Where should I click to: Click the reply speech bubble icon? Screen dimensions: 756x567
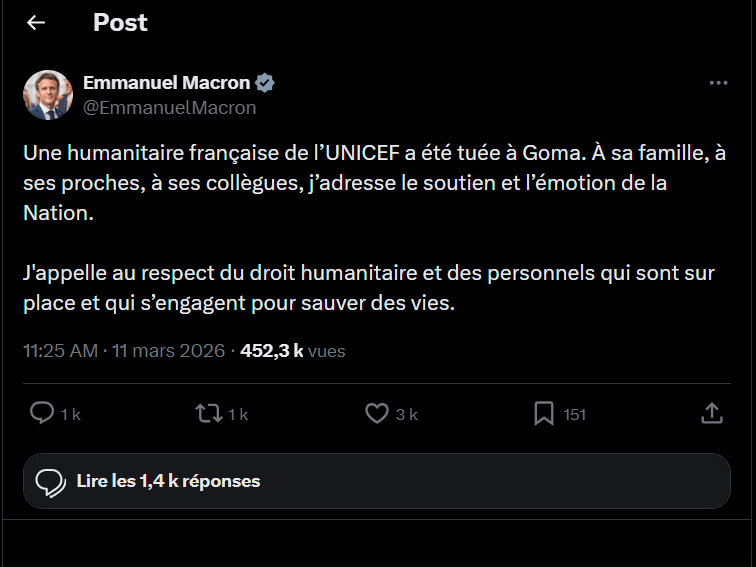click(42, 413)
